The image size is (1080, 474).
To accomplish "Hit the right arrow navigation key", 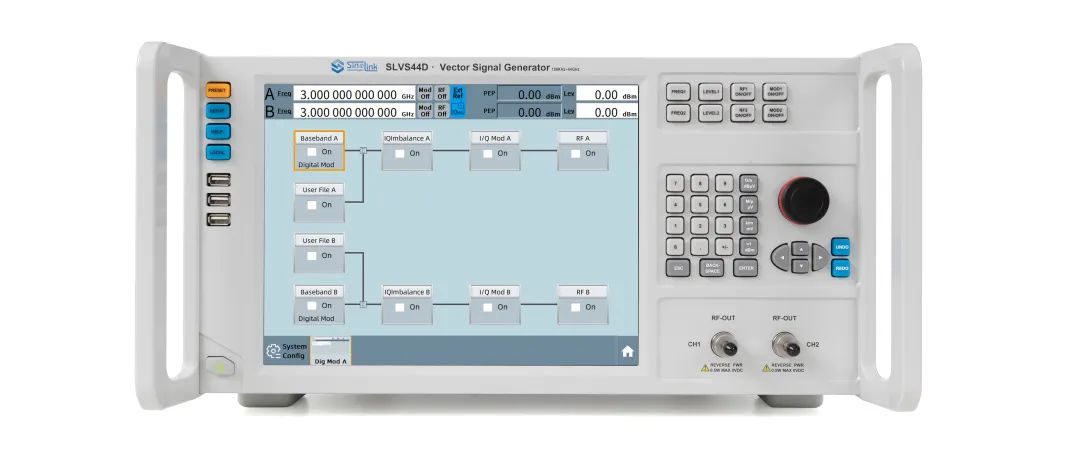I will (x=819, y=257).
